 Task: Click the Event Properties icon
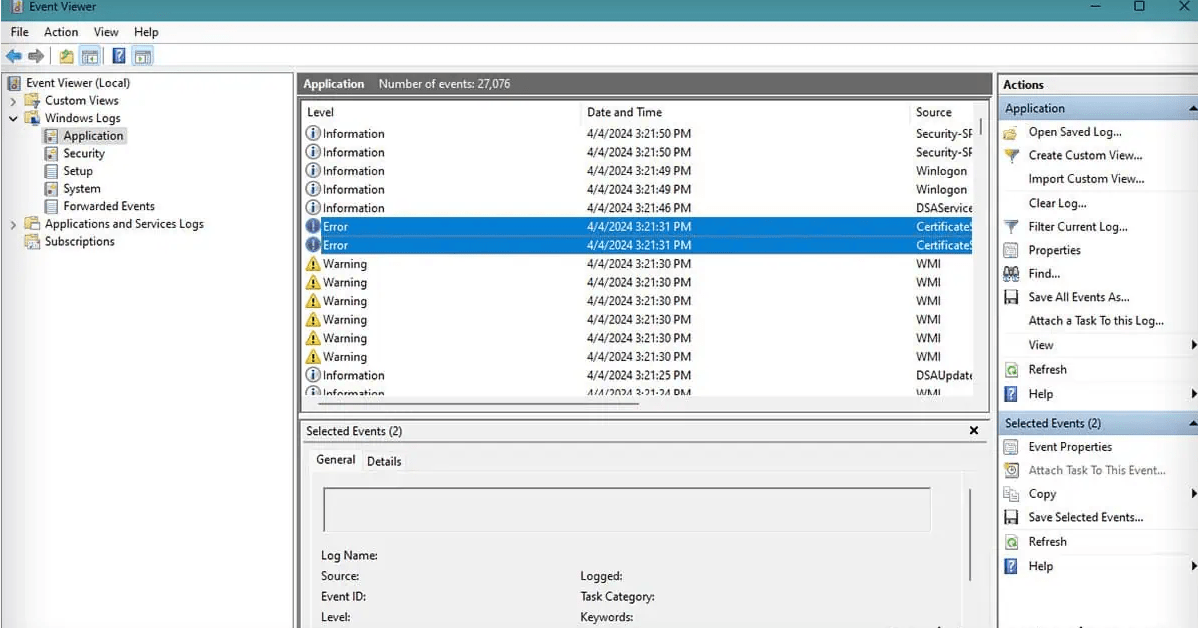[1011, 447]
